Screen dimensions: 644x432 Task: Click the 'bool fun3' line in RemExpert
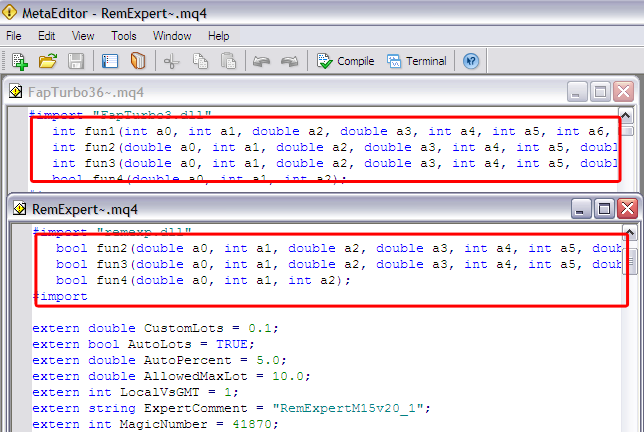(x=338, y=264)
